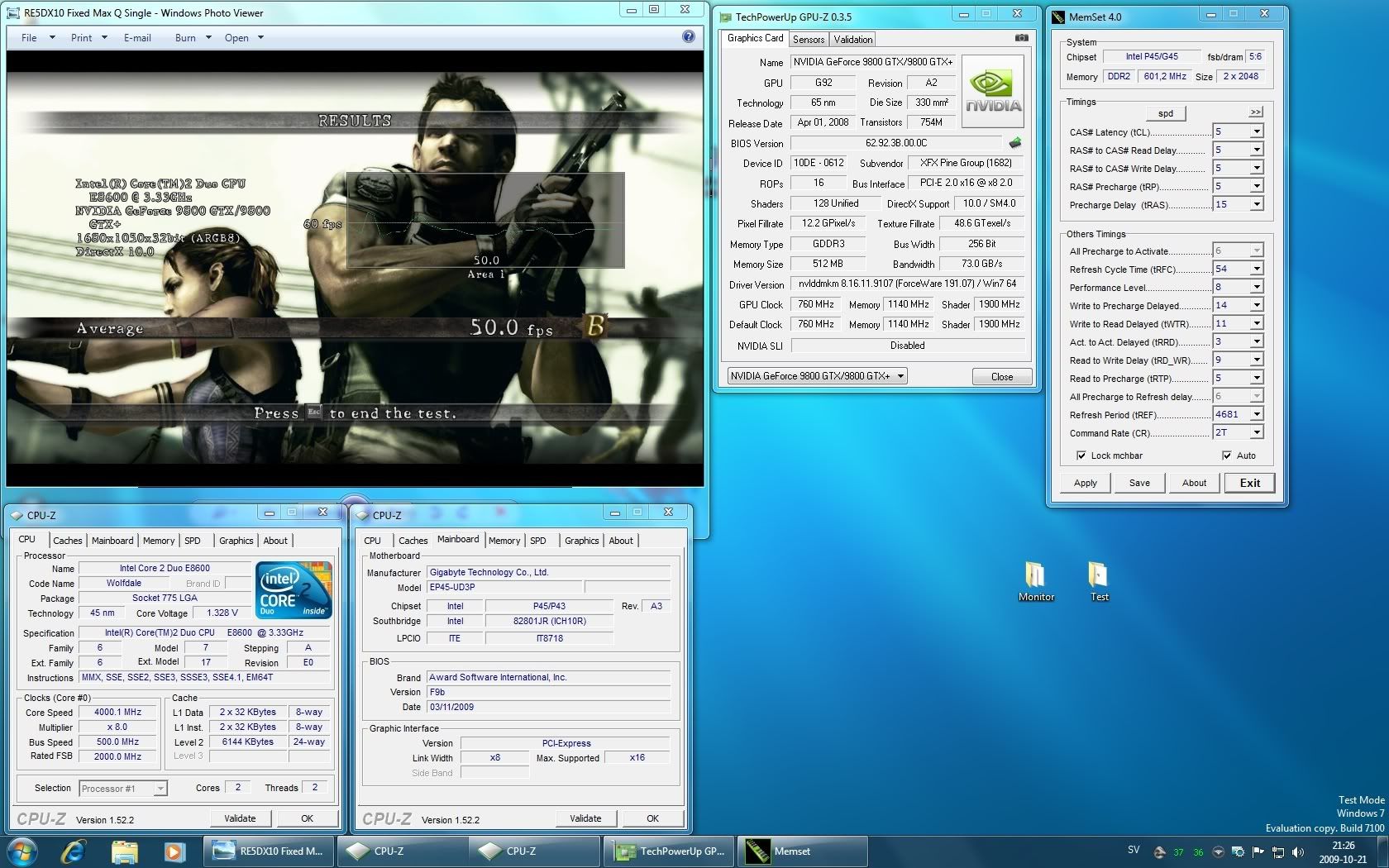Click the spd button in MemSet

1166,113
